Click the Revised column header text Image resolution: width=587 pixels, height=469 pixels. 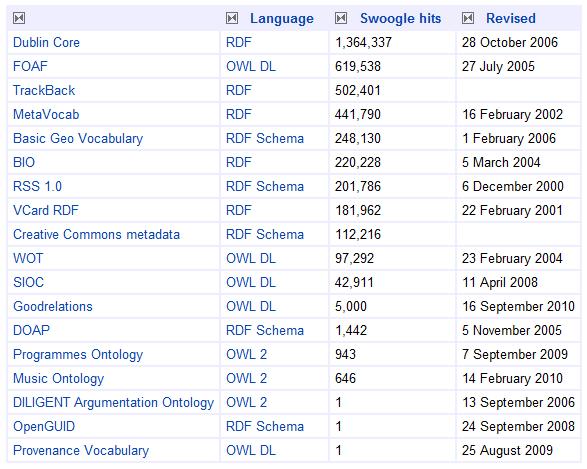(511, 18)
